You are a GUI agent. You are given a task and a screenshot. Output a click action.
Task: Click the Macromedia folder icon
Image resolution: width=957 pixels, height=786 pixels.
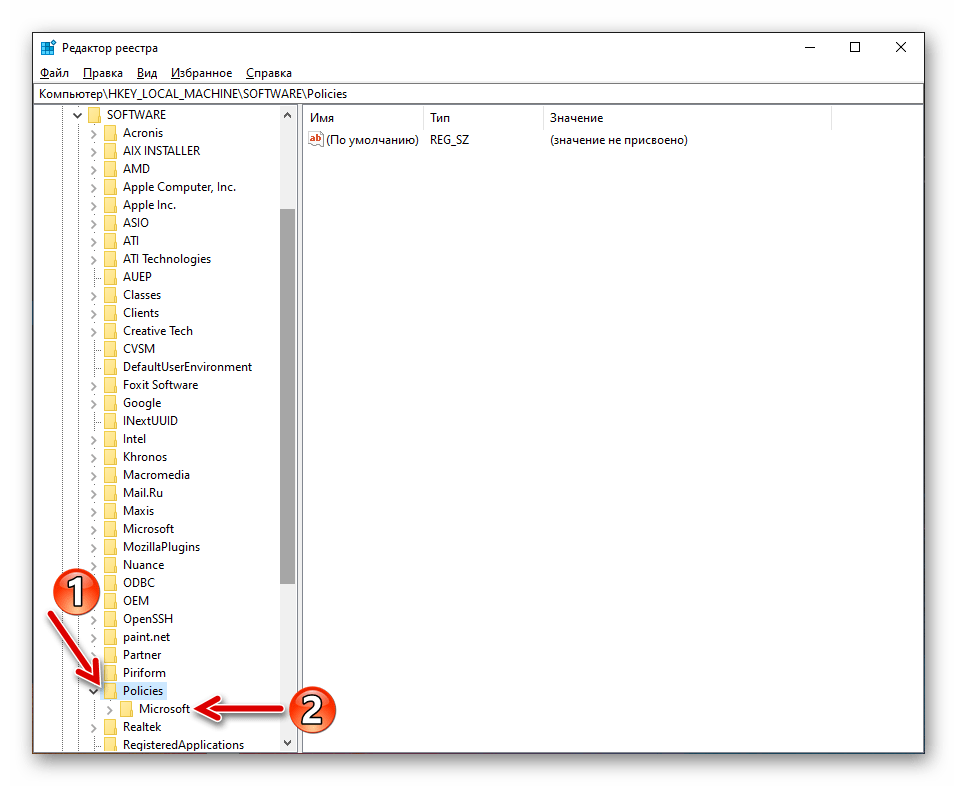(110, 475)
